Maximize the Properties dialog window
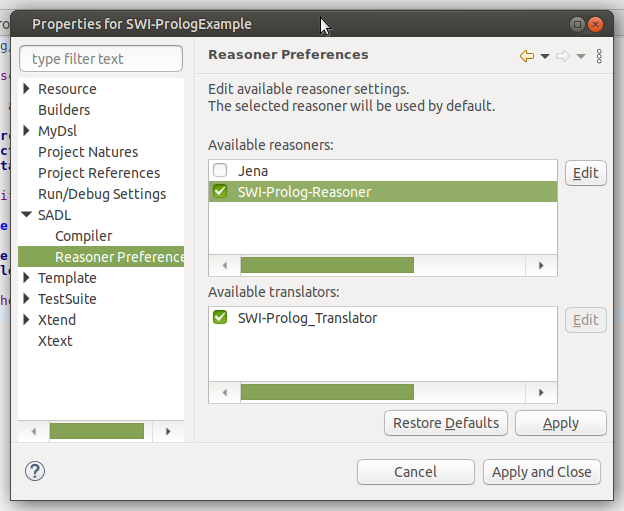The height and width of the screenshot is (511, 624). 577,25
